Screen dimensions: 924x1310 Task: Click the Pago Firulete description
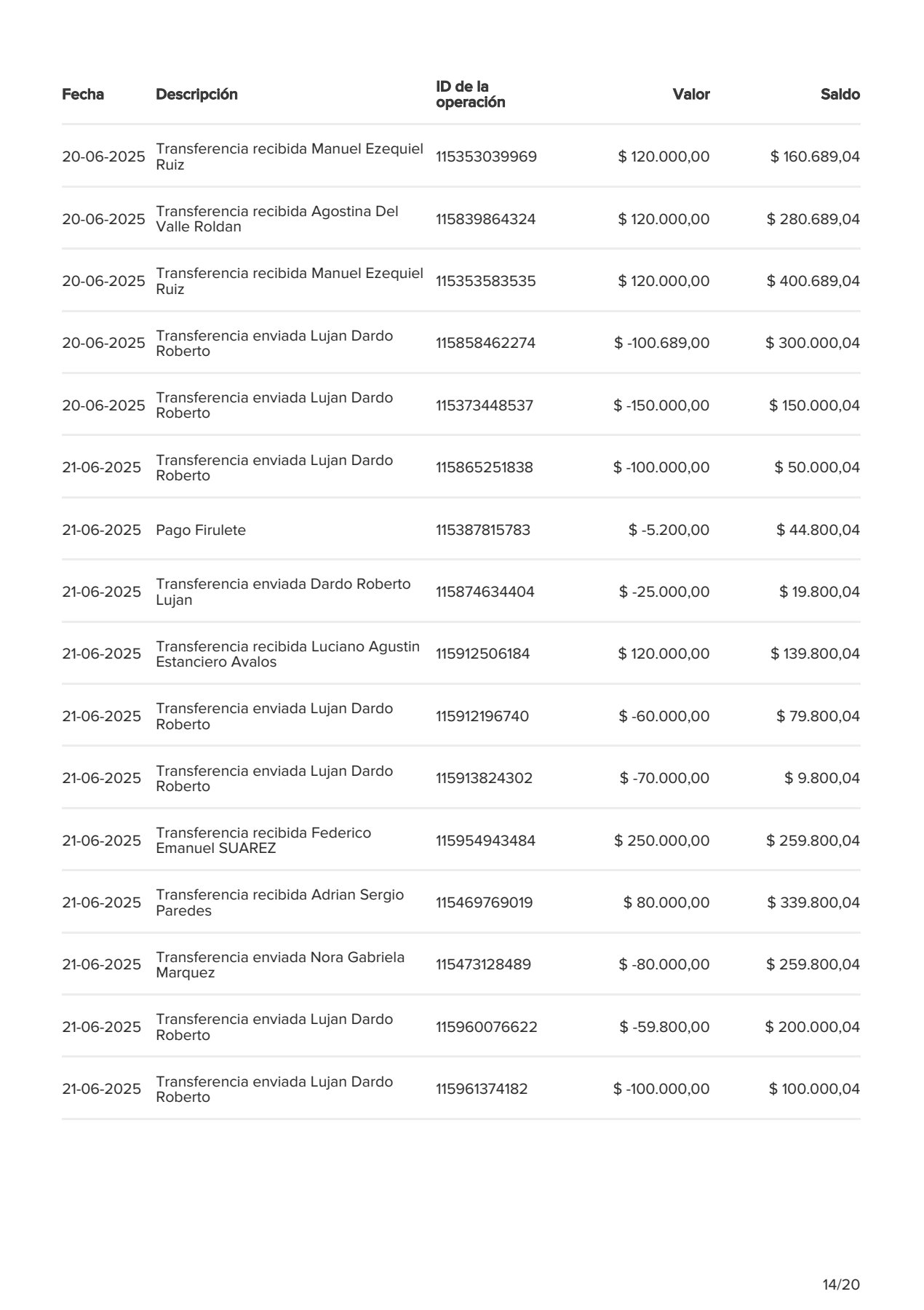(x=201, y=531)
